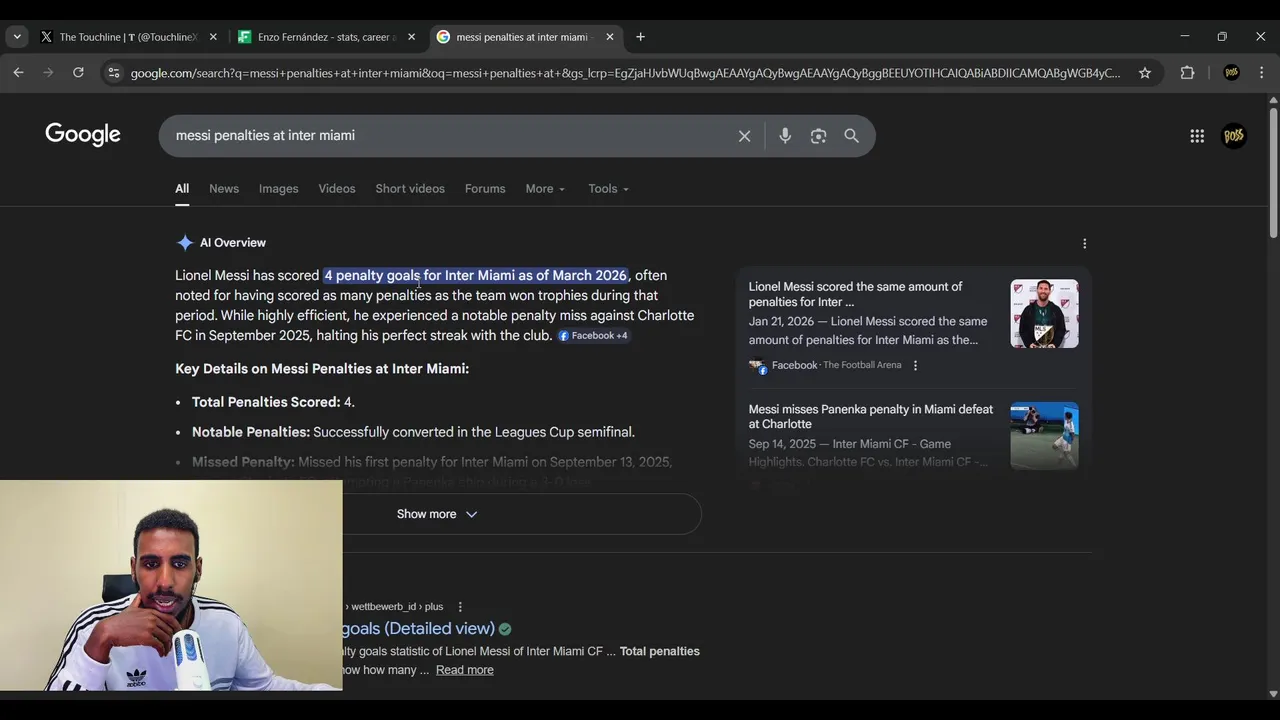Click the verified badge next to Detailed view
This screenshot has height=720, width=1280.
tap(505, 629)
